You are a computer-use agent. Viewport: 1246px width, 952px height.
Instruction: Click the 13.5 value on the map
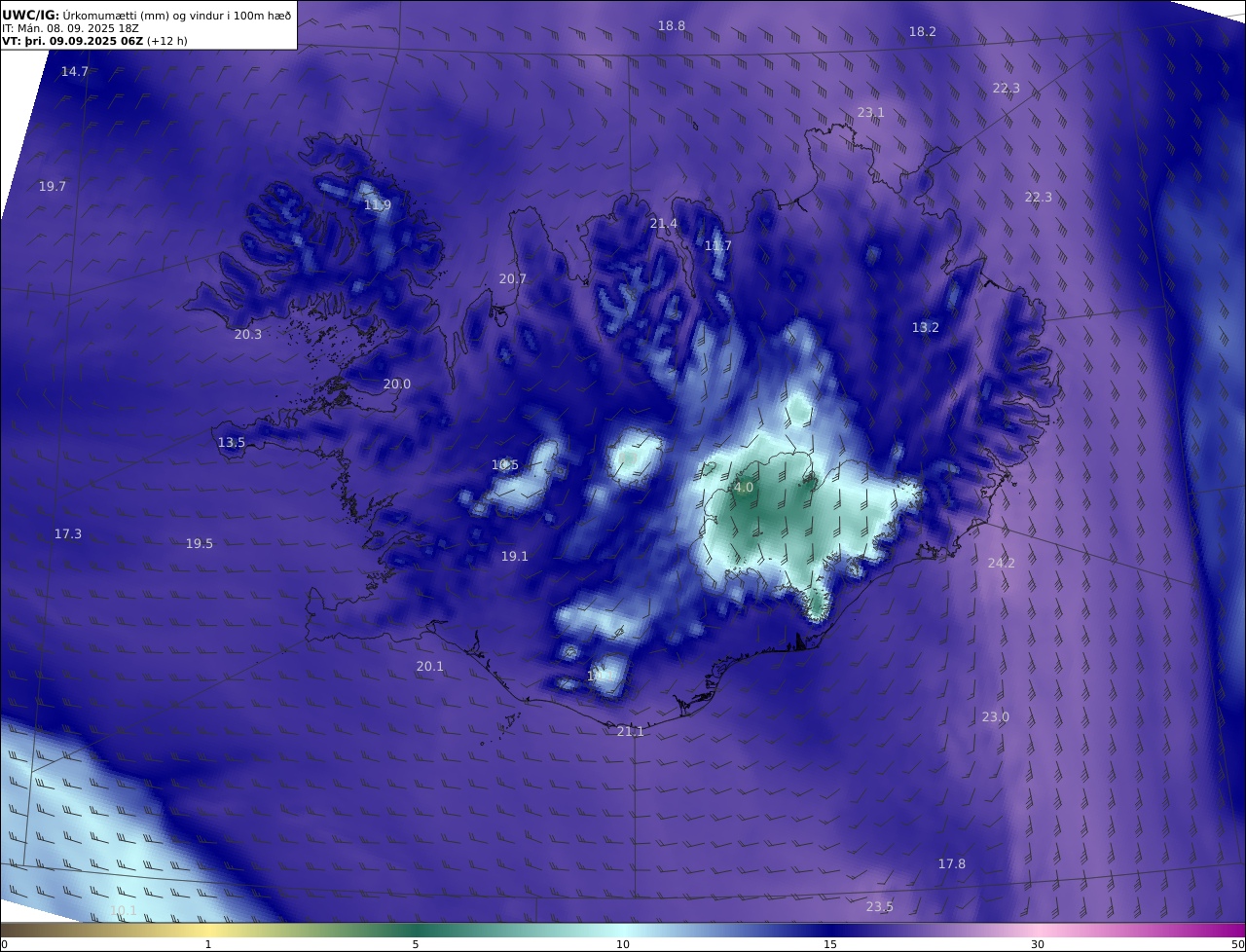(232, 443)
